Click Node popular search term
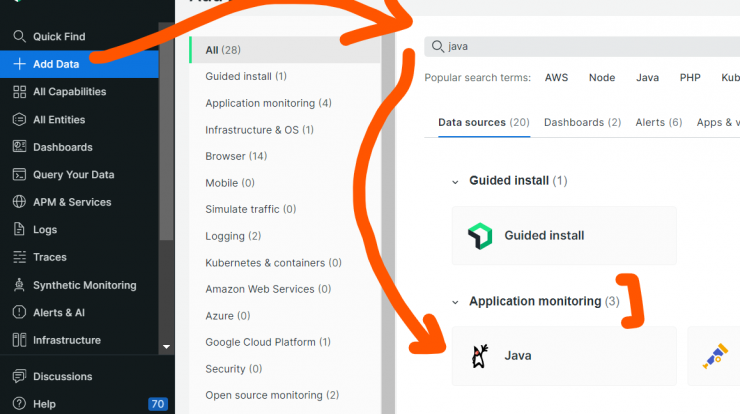This screenshot has height=414, width=740. point(602,77)
